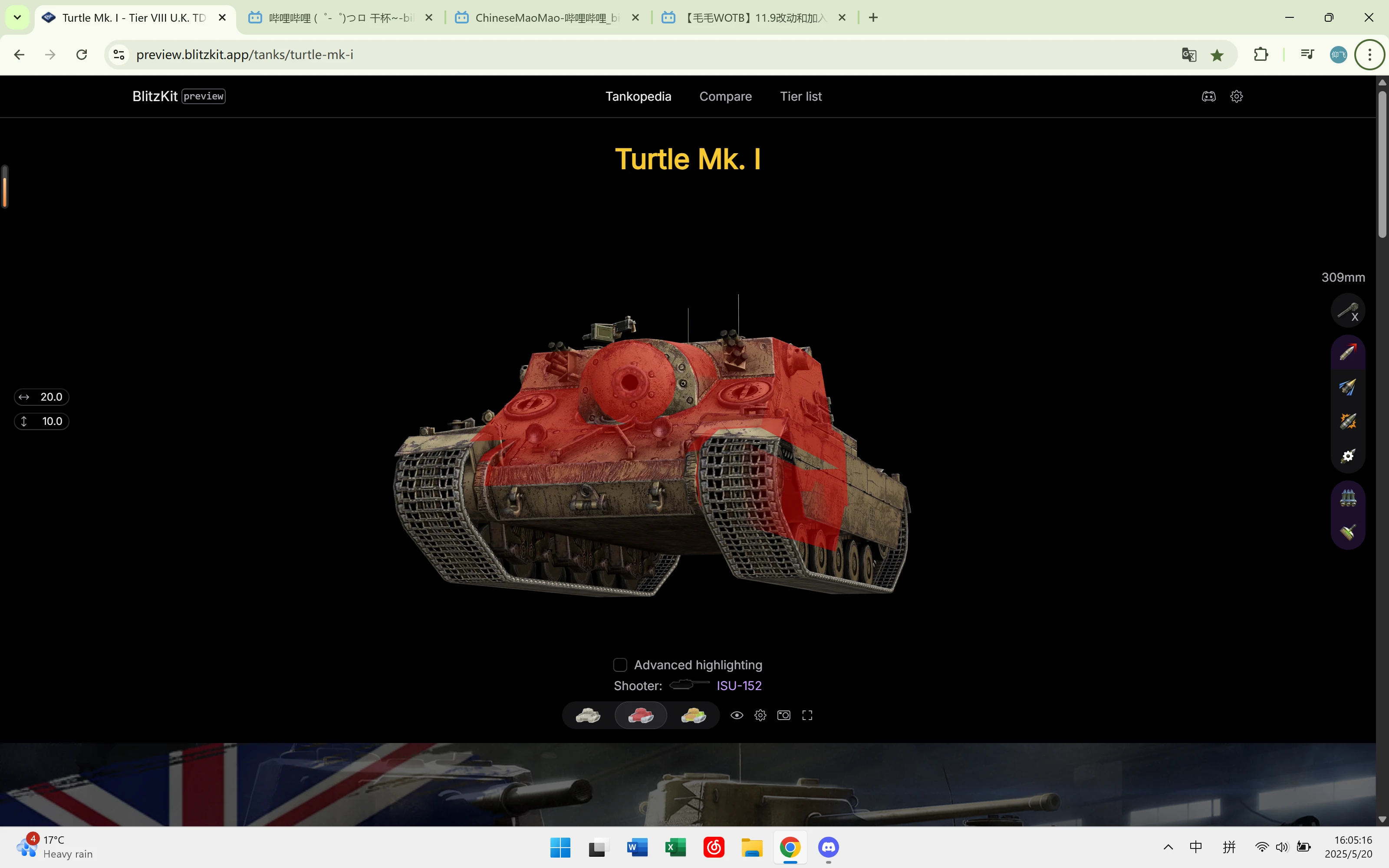Switch to dynamic colored armor view

click(x=693, y=715)
